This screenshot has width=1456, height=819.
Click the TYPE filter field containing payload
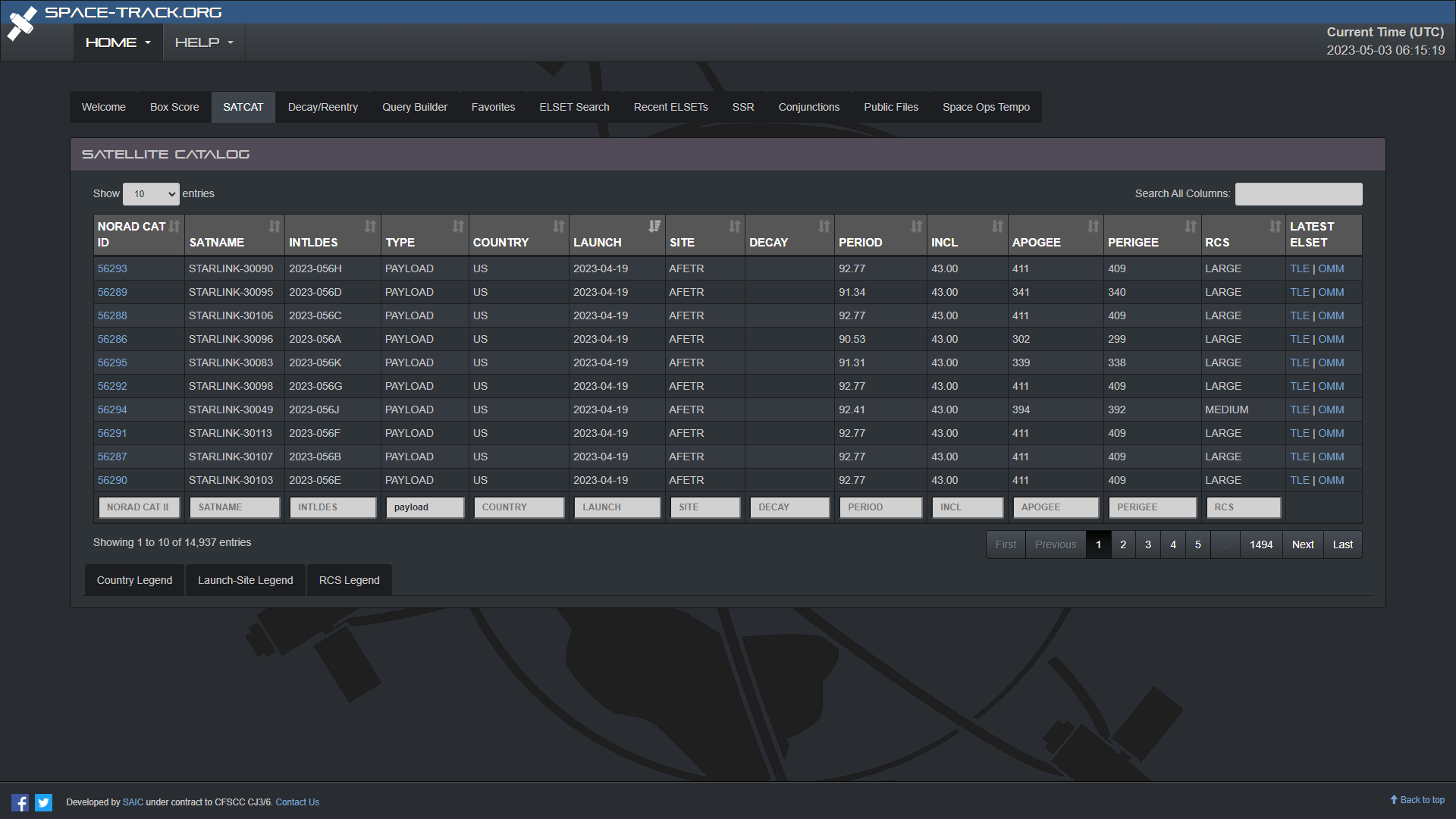425,507
